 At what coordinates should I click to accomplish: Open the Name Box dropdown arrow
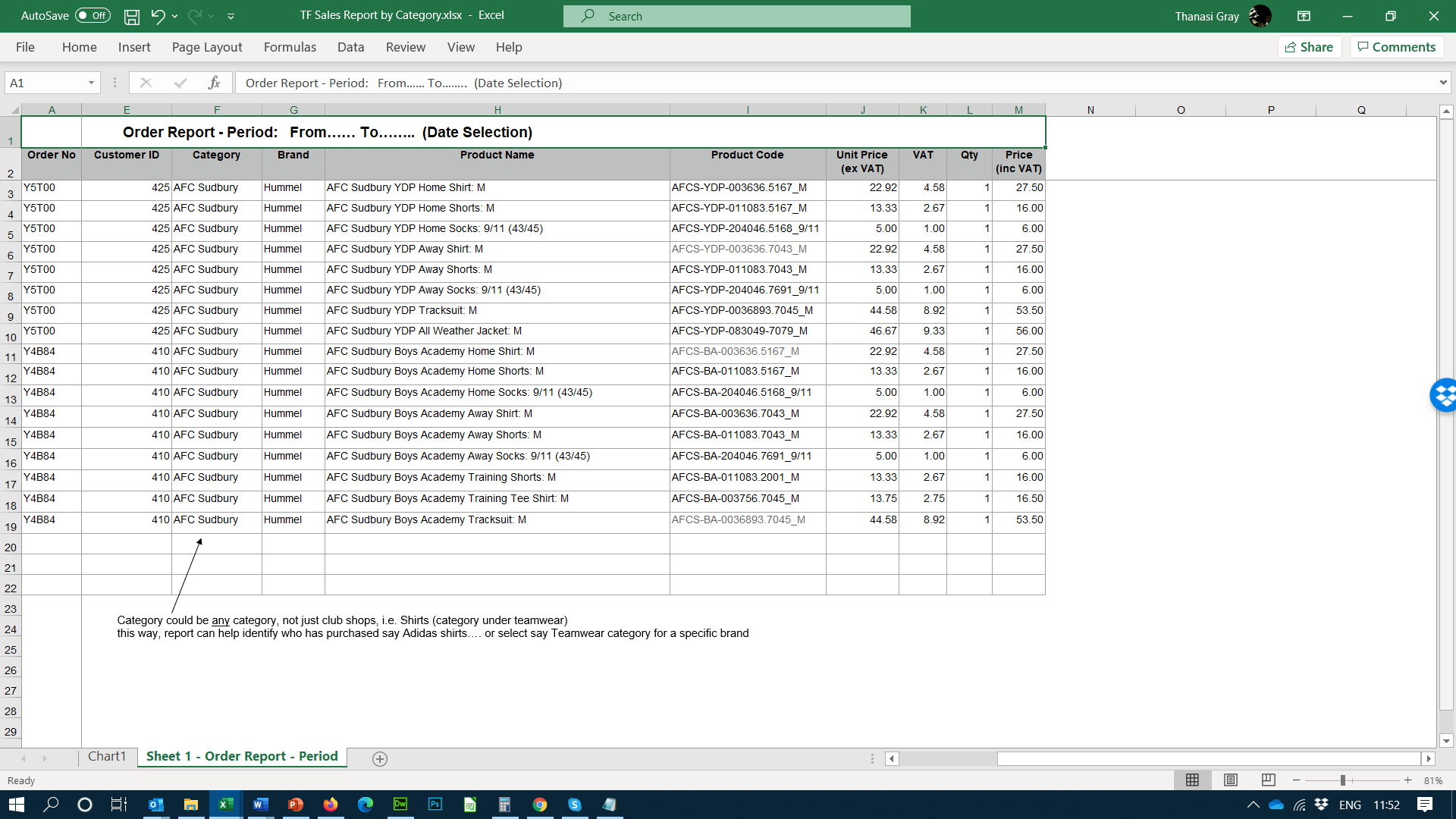91,83
